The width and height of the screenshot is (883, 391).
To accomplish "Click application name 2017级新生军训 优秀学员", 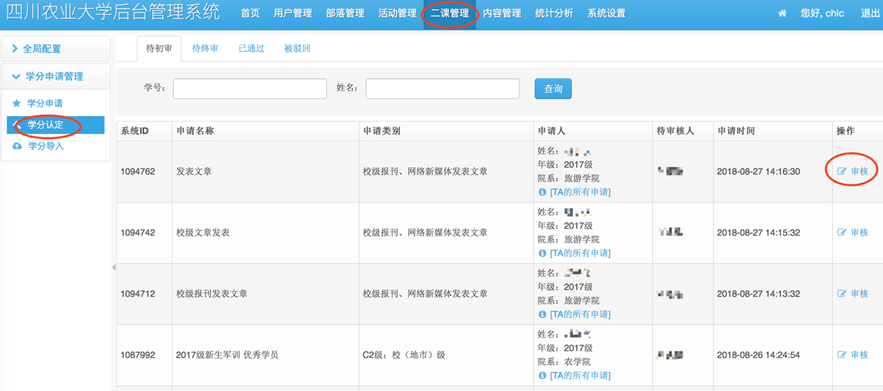I will (x=228, y=355).
